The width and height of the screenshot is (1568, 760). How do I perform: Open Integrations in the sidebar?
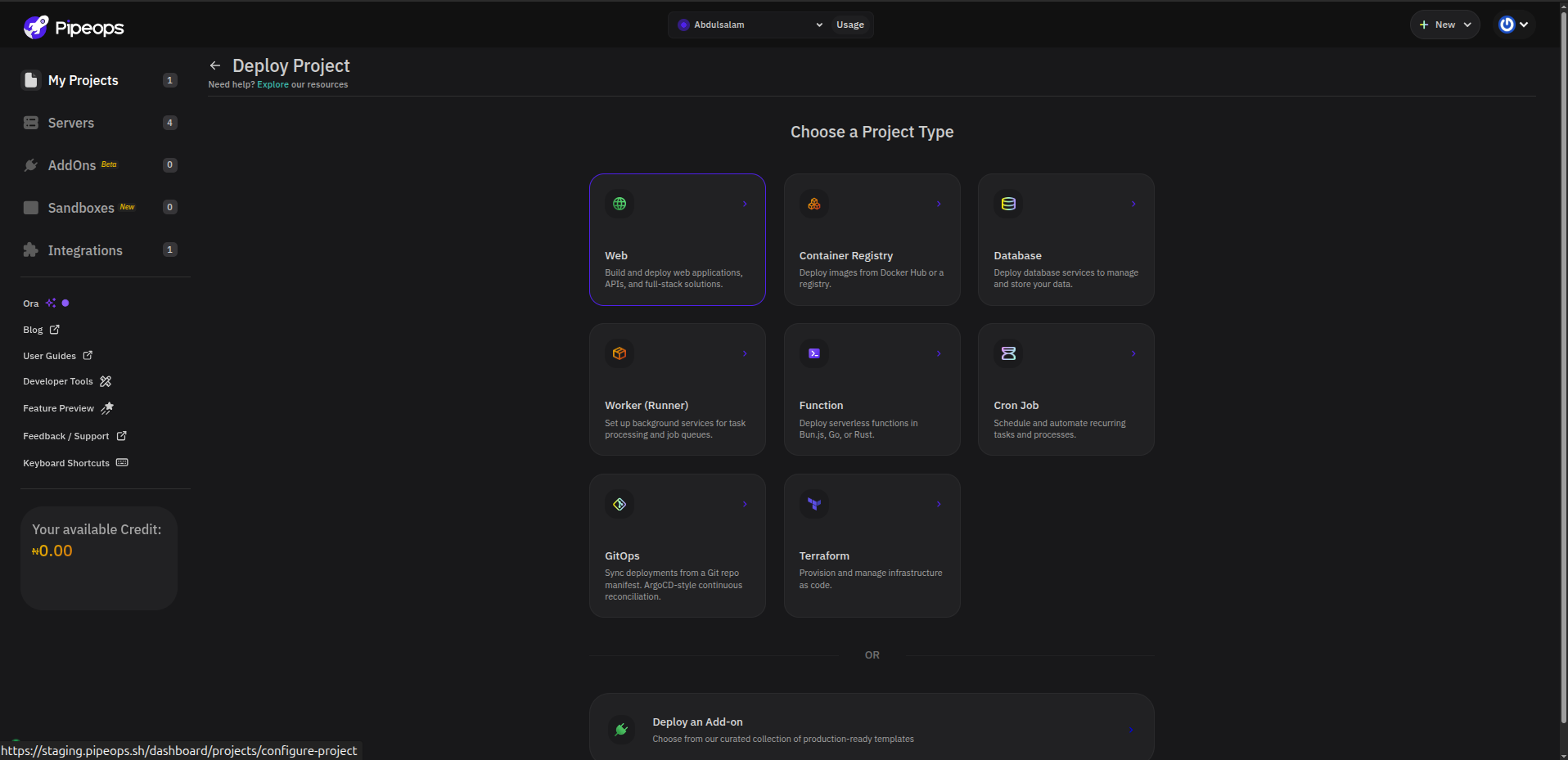tap(99, 250)
